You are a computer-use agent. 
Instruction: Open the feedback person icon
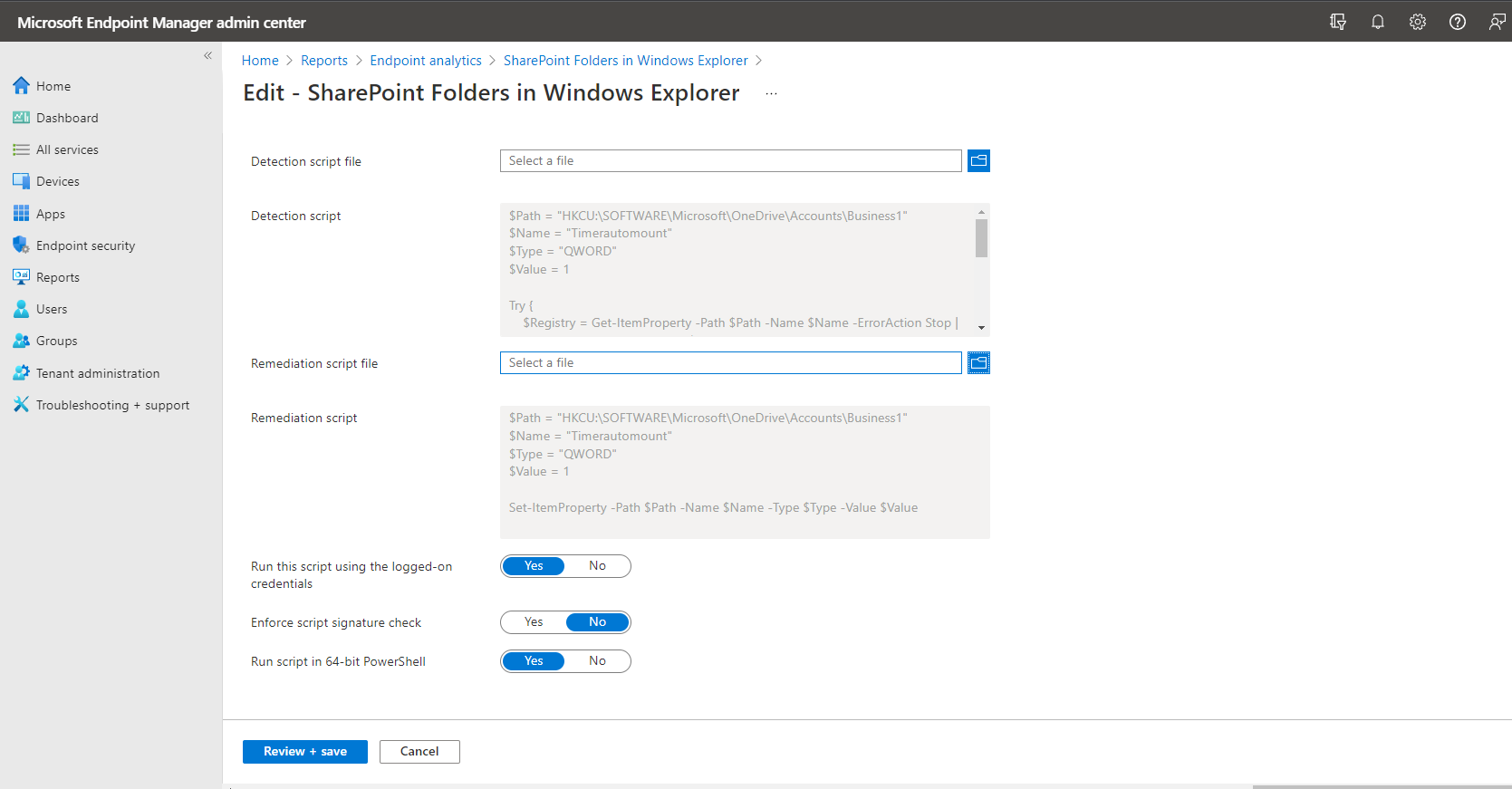pos(1498,22)
